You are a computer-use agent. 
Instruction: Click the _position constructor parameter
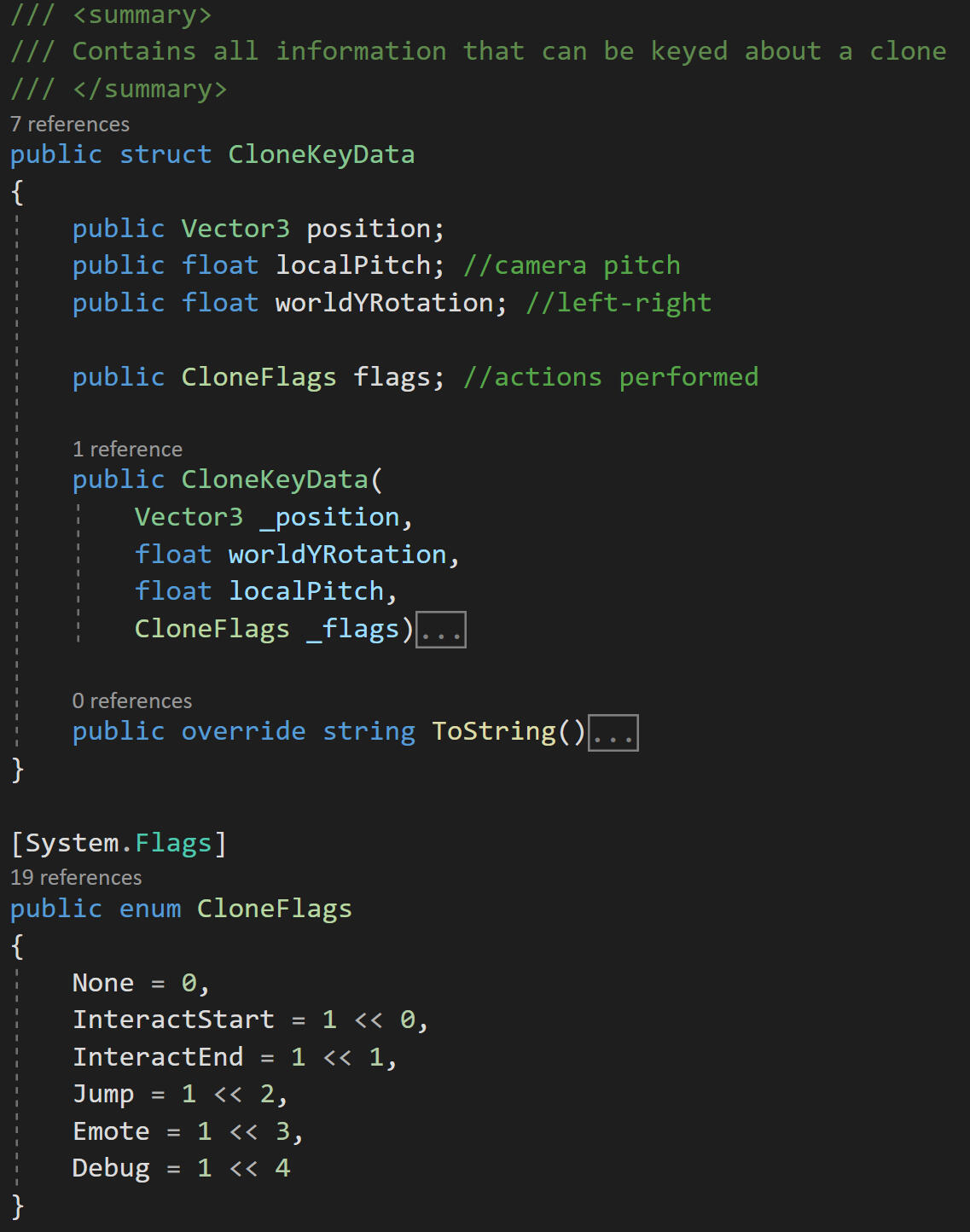pyautogui.click(x=329, y=518)
